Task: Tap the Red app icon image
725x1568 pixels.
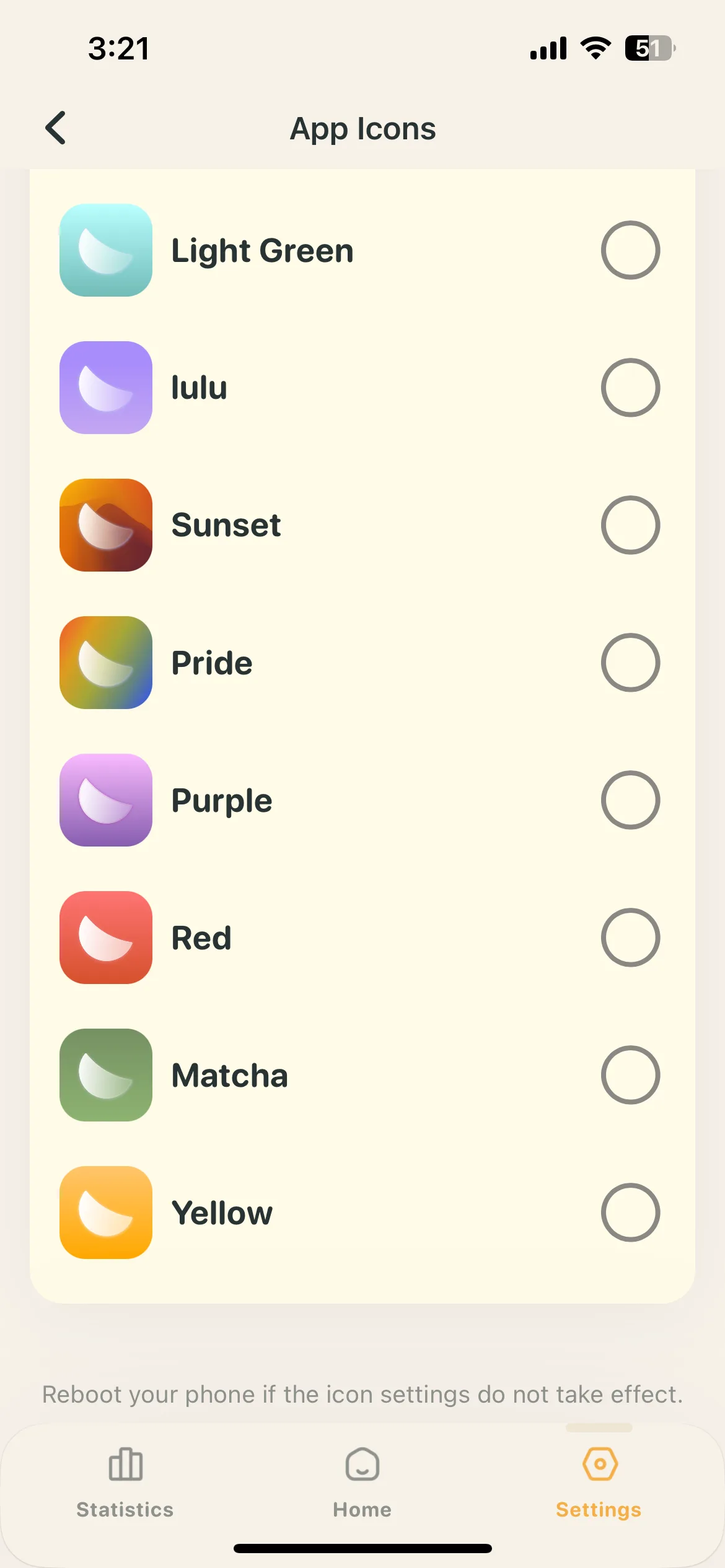Action: pyautogui.click(x=106, y=938)
